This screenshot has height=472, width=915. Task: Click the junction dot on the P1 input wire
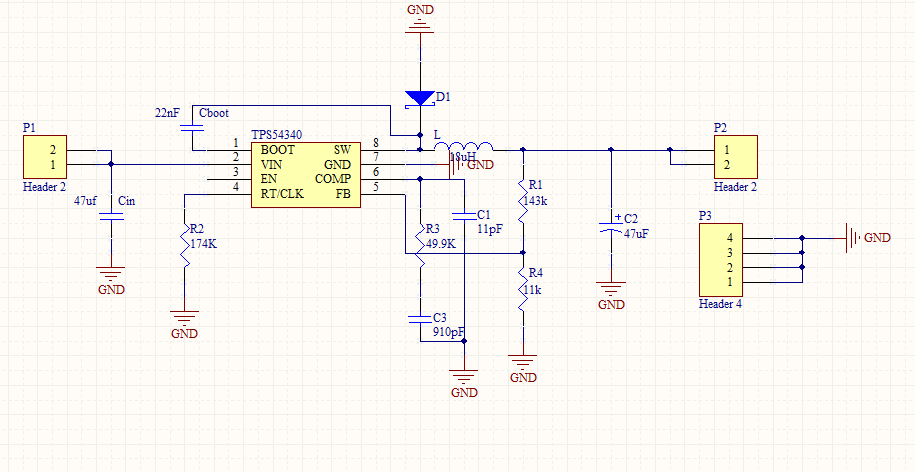[111, 165]
